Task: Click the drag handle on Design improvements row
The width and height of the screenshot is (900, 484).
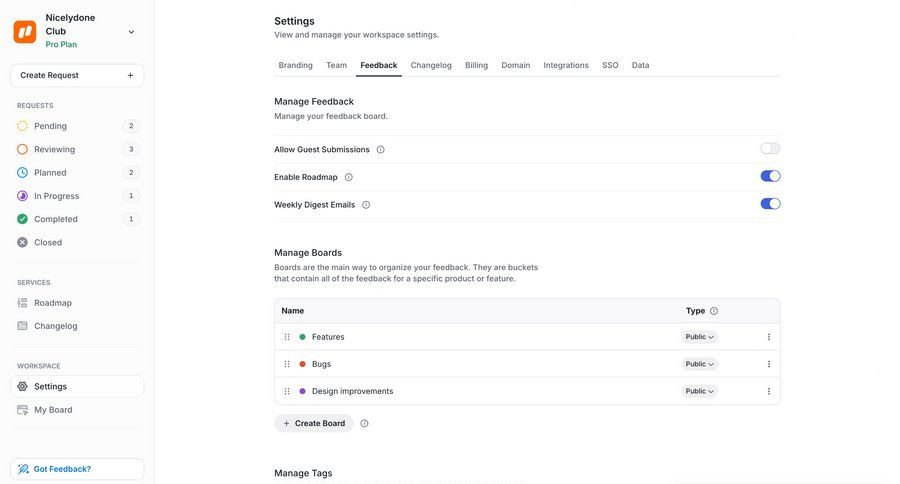Action: point(287,391)
